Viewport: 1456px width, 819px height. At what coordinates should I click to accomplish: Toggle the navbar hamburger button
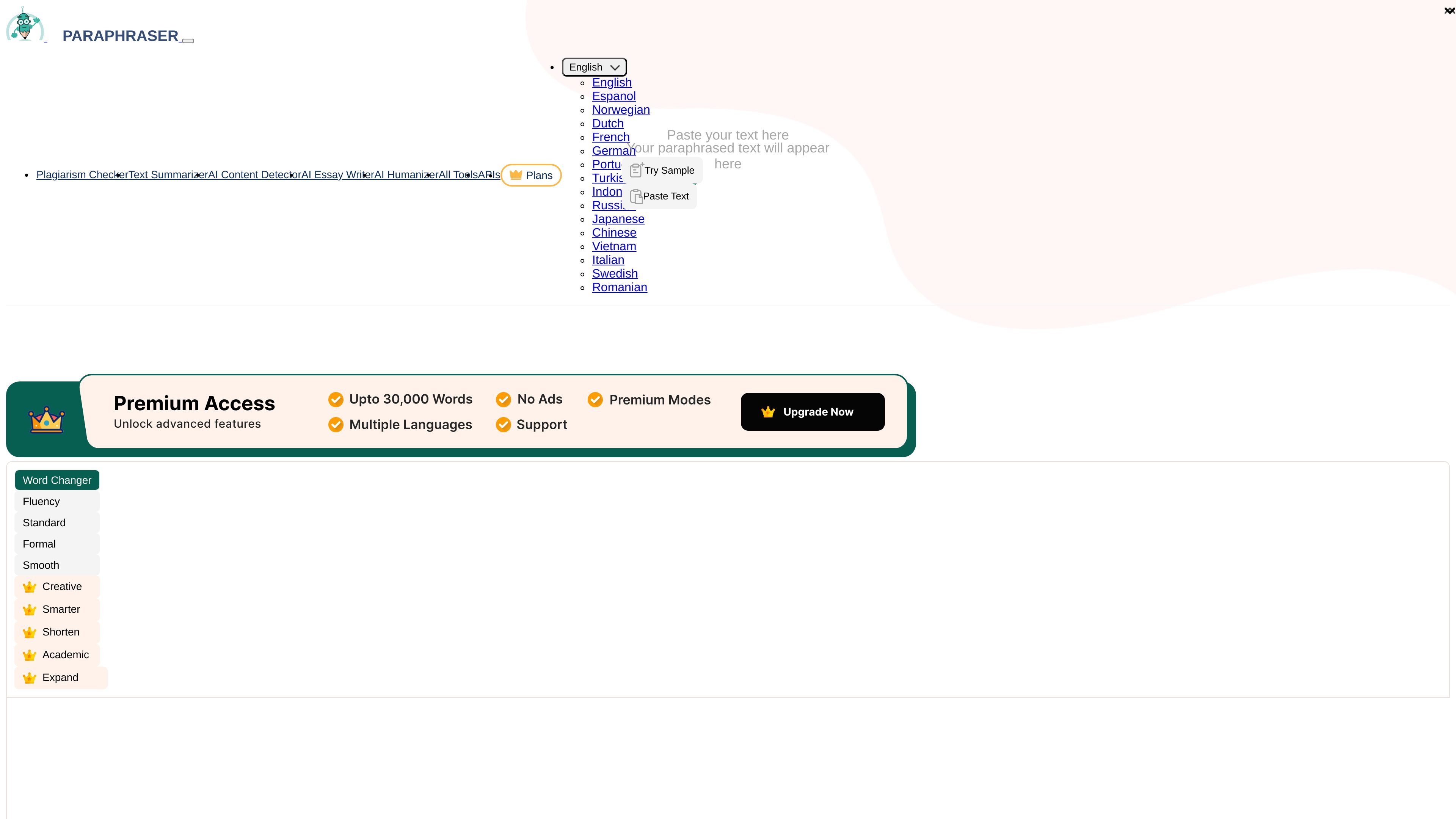[188, 41]
